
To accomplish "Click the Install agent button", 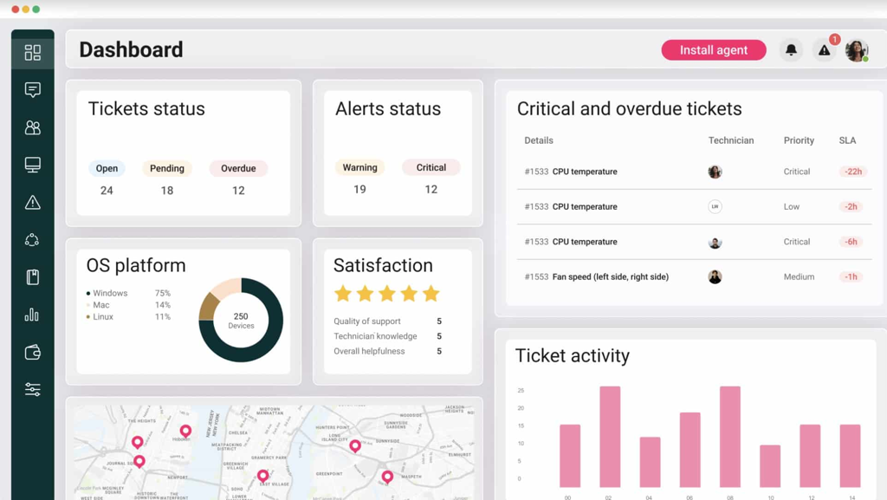I will (713, 50).
